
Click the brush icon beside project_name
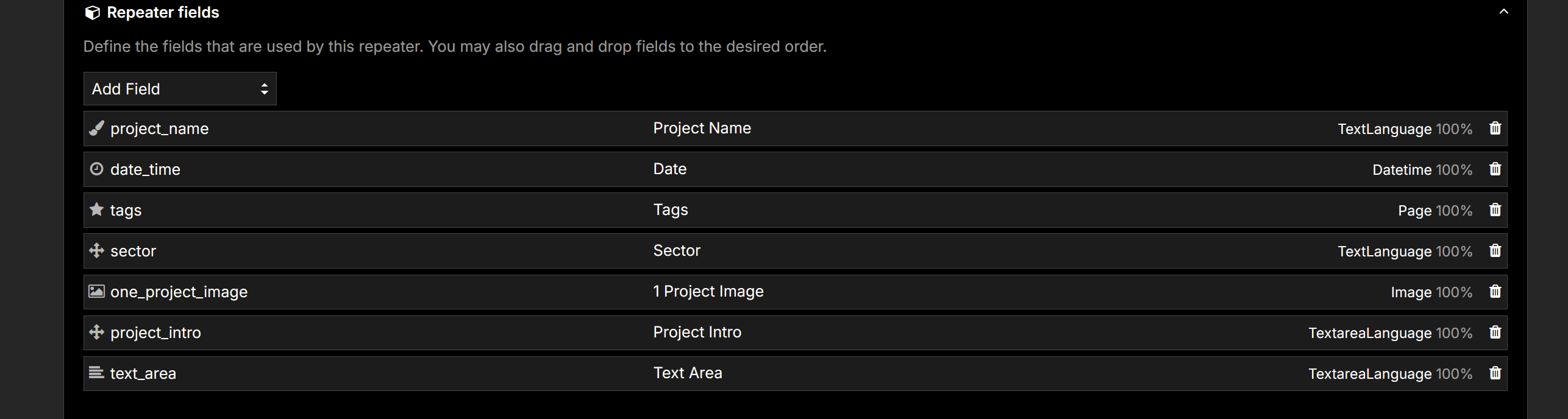tap(96, 128)
